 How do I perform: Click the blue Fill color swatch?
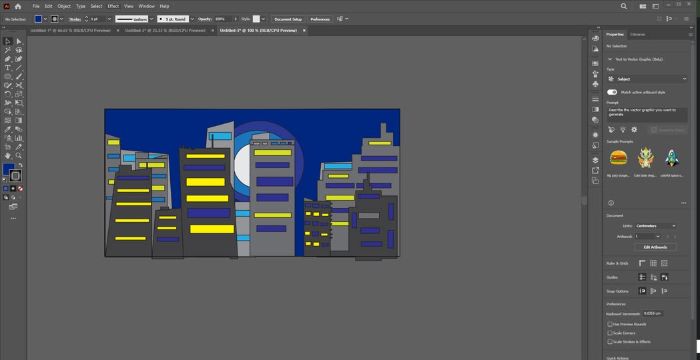tap(38, 19)
